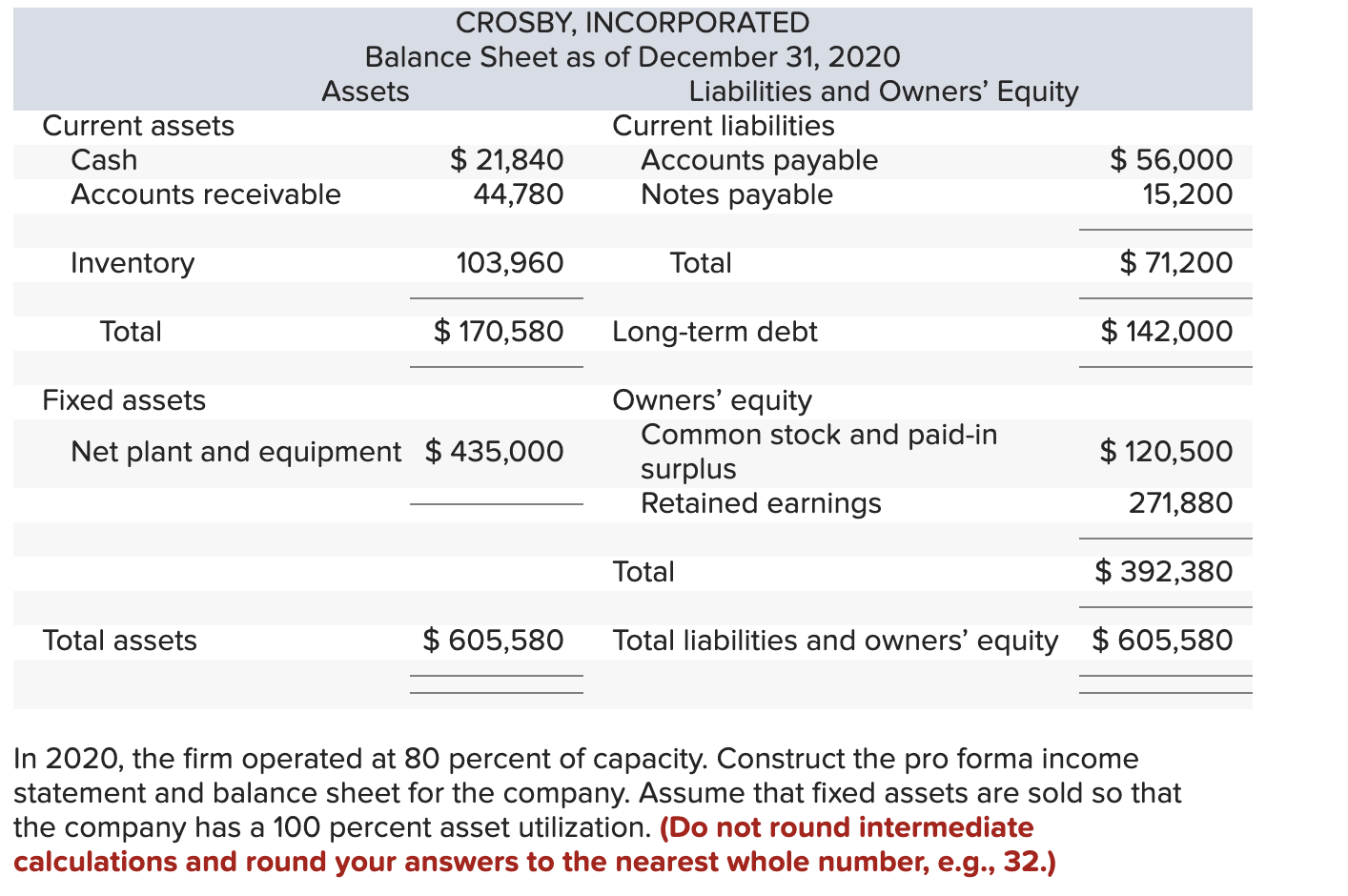Click the Accounts payable value $56,000
Screen dimensions: 1348x896
coord(1171,159)
